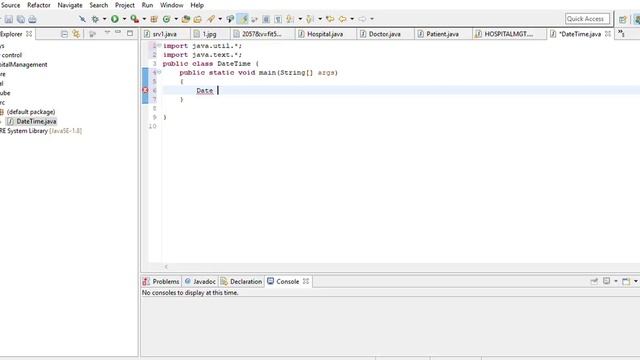Viewport: 640px width, 360px height.
Task: Select JRE System Library entry
Action: [41, 131]
